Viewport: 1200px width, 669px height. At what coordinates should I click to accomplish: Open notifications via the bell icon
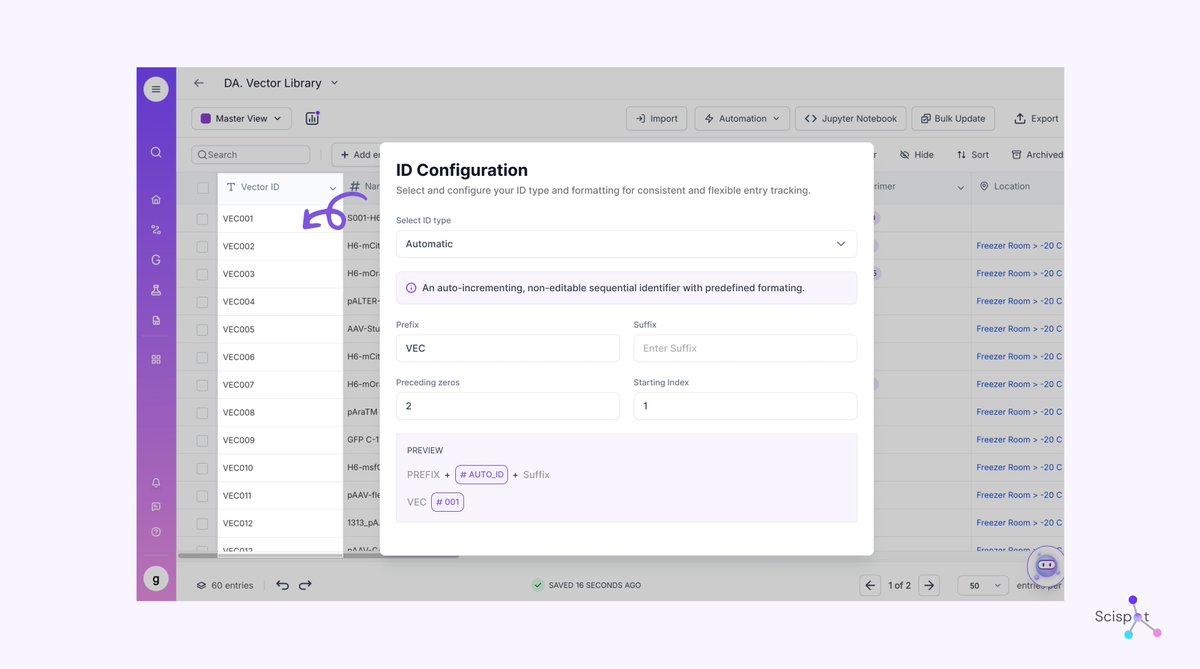(155, 482)
